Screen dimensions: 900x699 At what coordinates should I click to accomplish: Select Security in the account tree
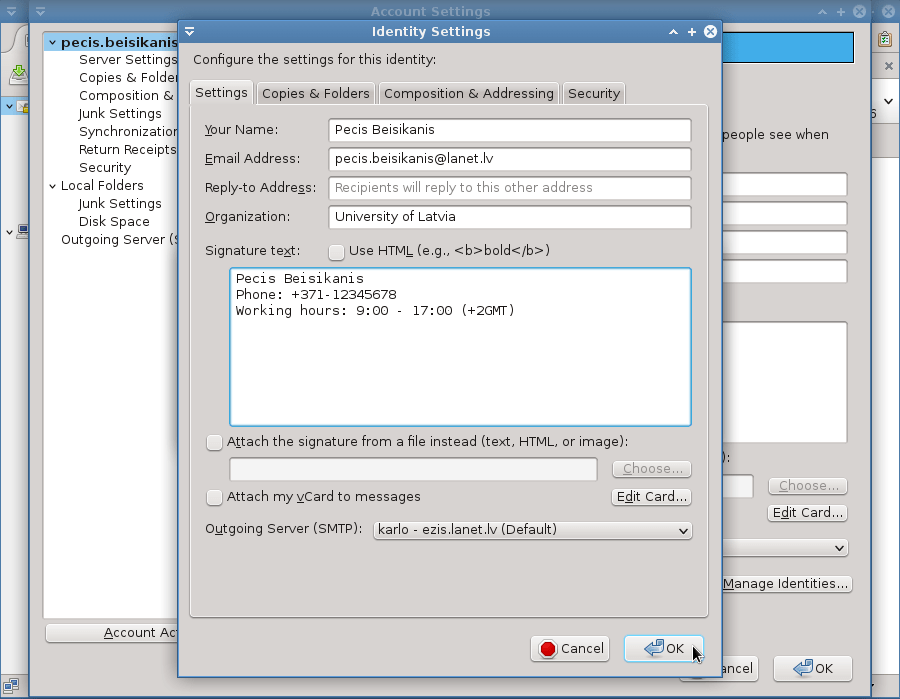point(105,168)
